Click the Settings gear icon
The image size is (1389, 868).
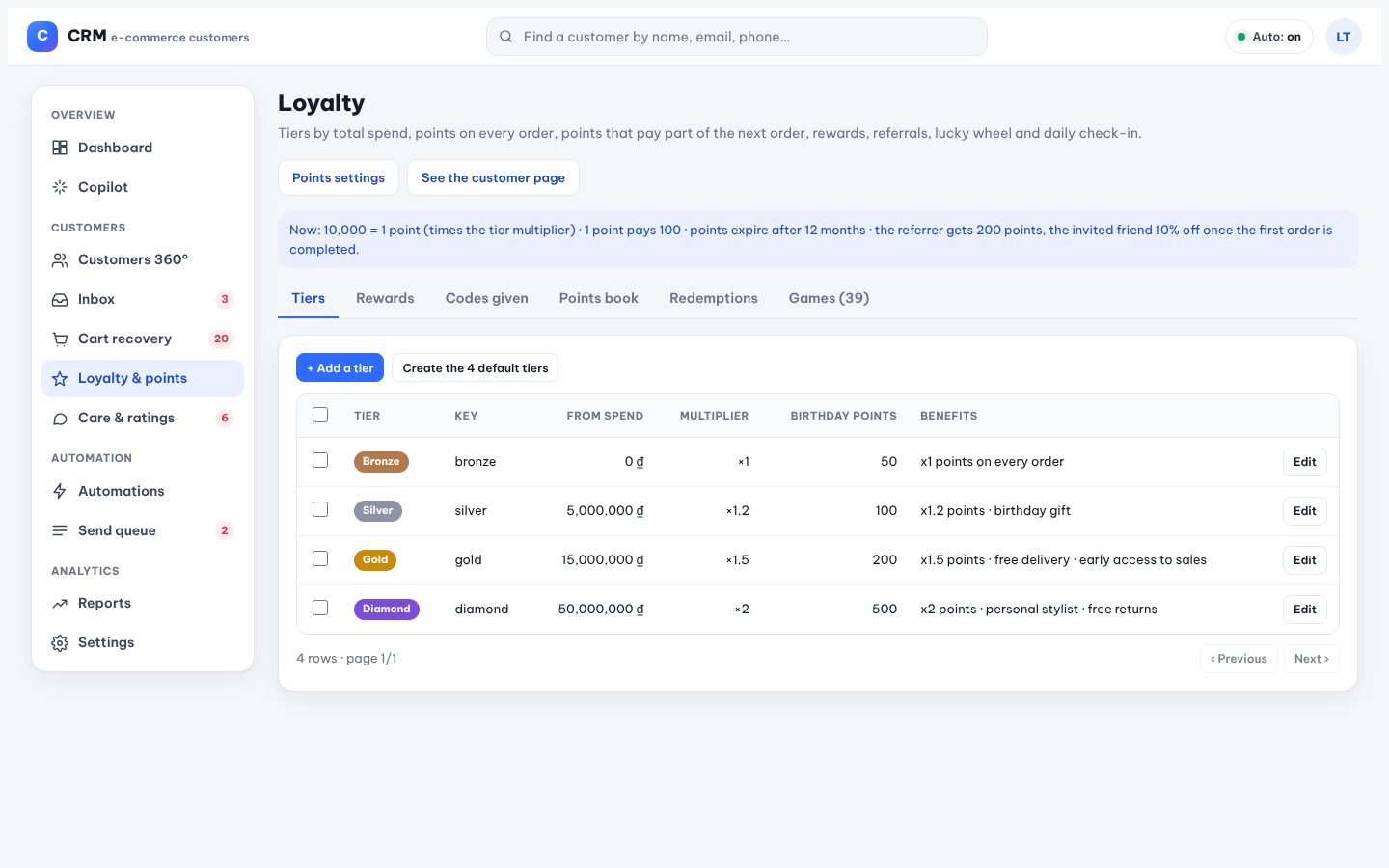coord(60,642)
